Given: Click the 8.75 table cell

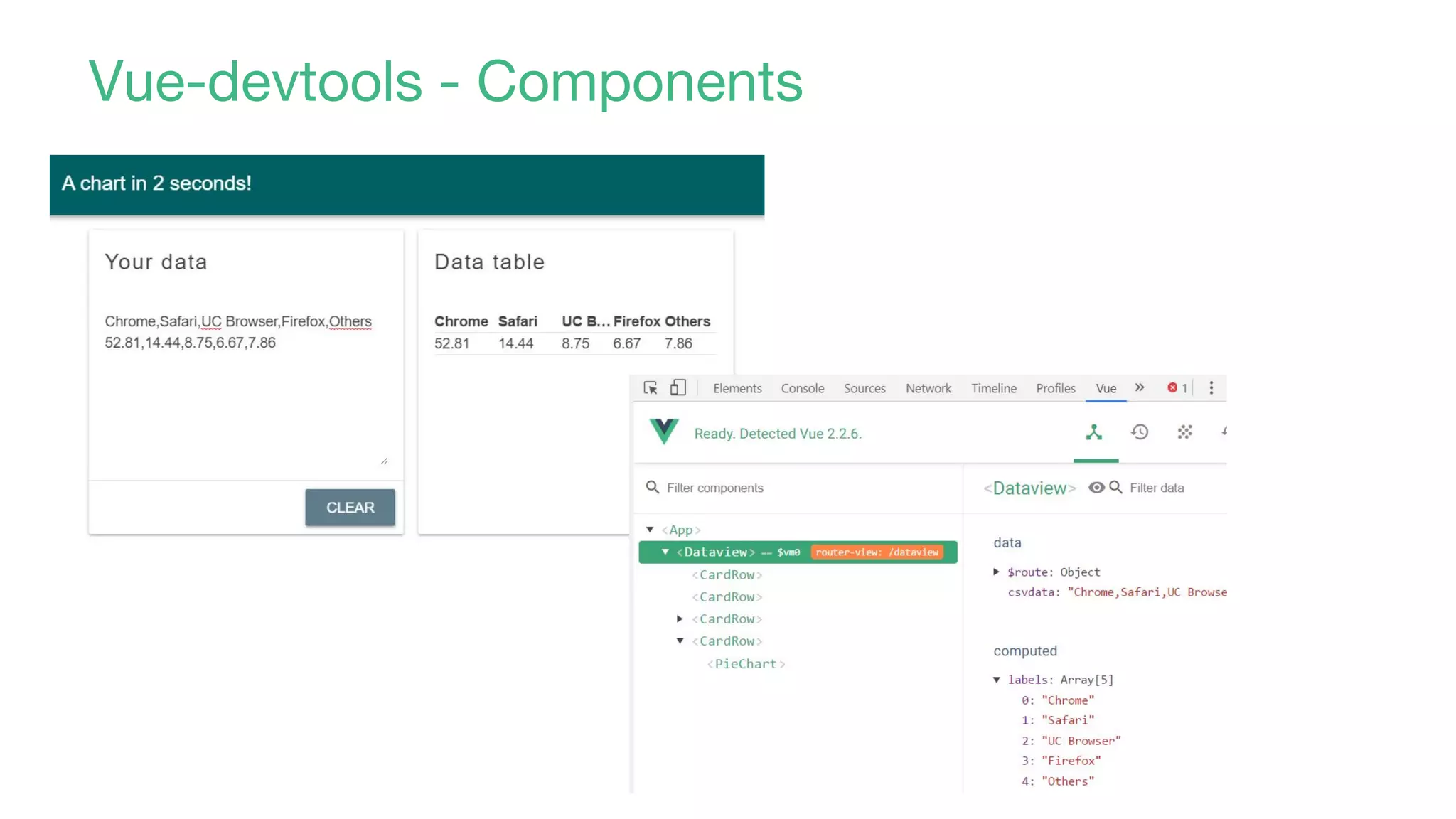Looking at the screenshot, I should point(576,343).
